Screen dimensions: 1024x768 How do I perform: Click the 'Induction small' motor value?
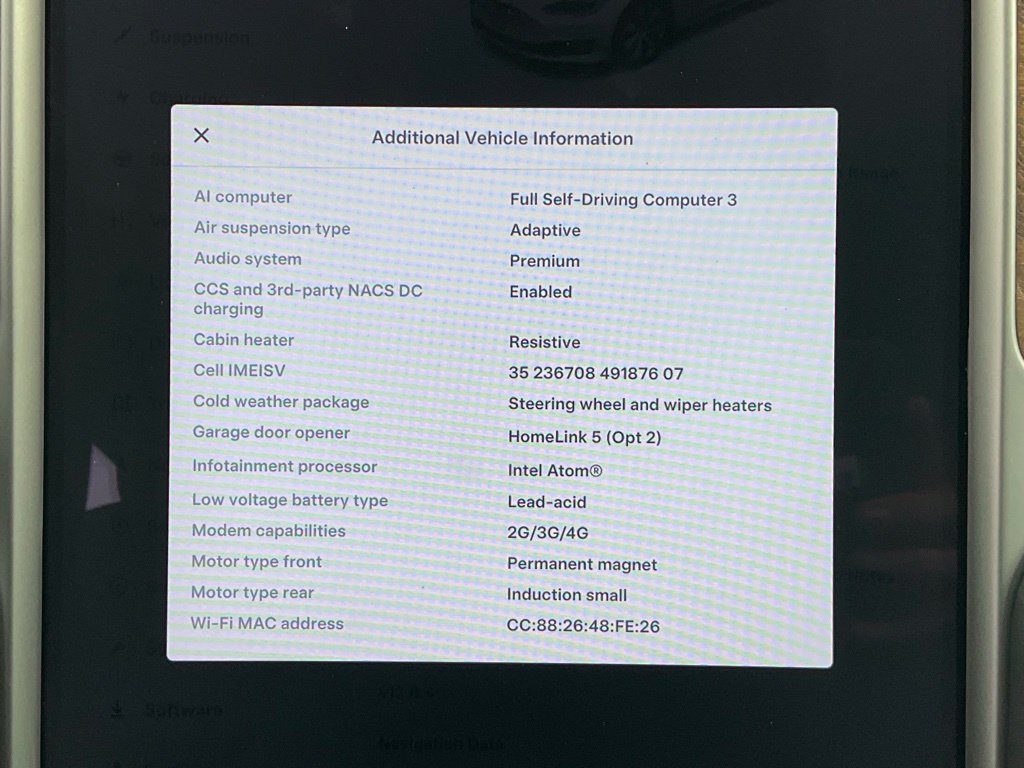pos(566,594)
